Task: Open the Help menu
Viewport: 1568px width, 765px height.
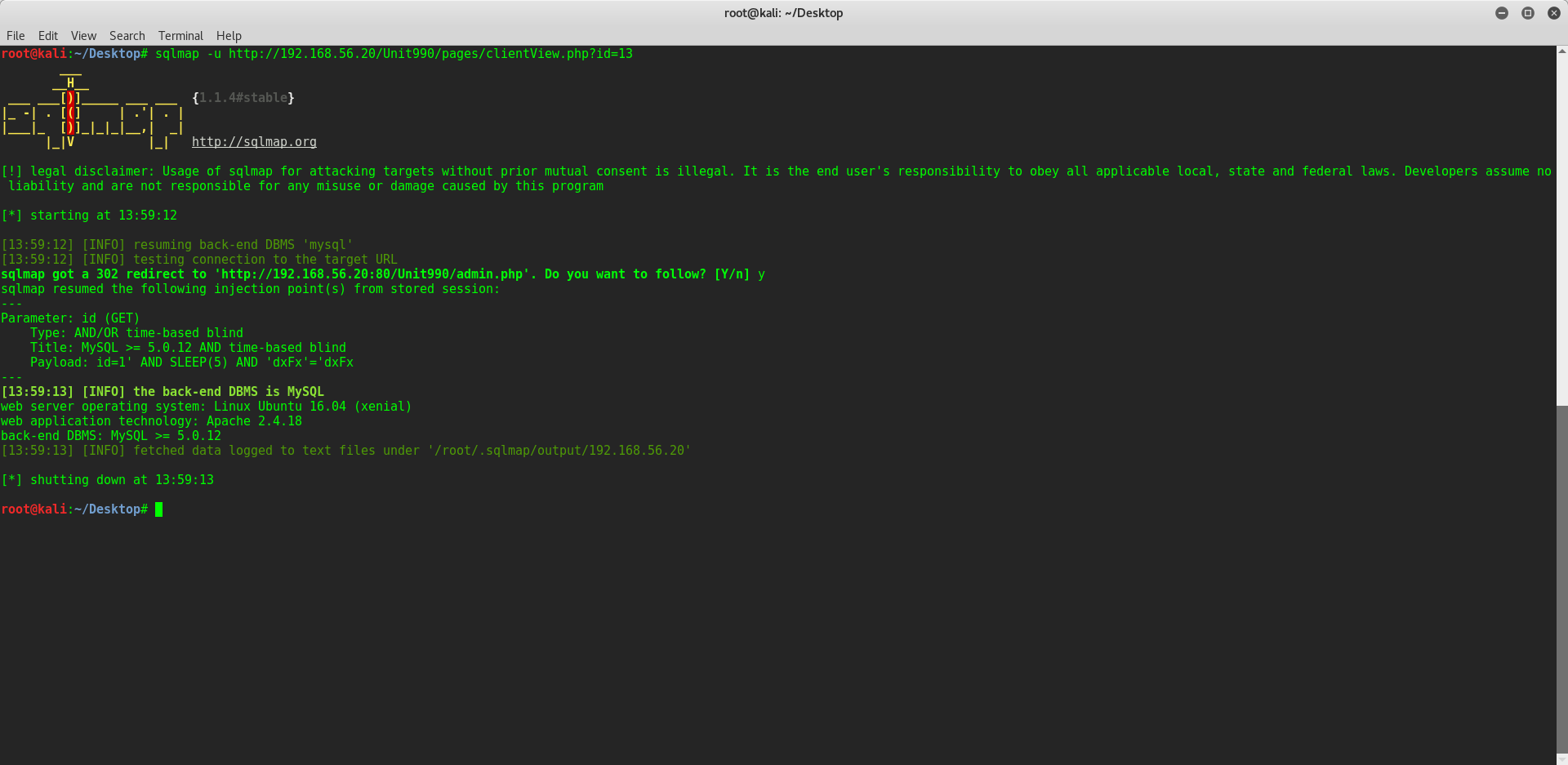Action: point(229,36)
